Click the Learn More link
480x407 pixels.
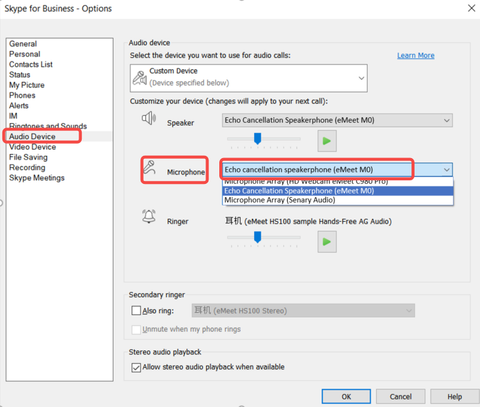[416, 55]
